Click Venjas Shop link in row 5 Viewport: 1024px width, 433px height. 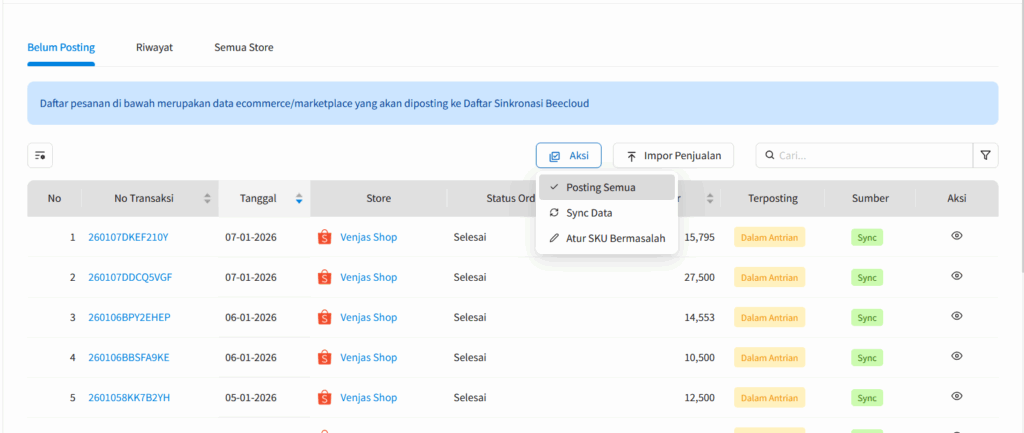[368, 397]
